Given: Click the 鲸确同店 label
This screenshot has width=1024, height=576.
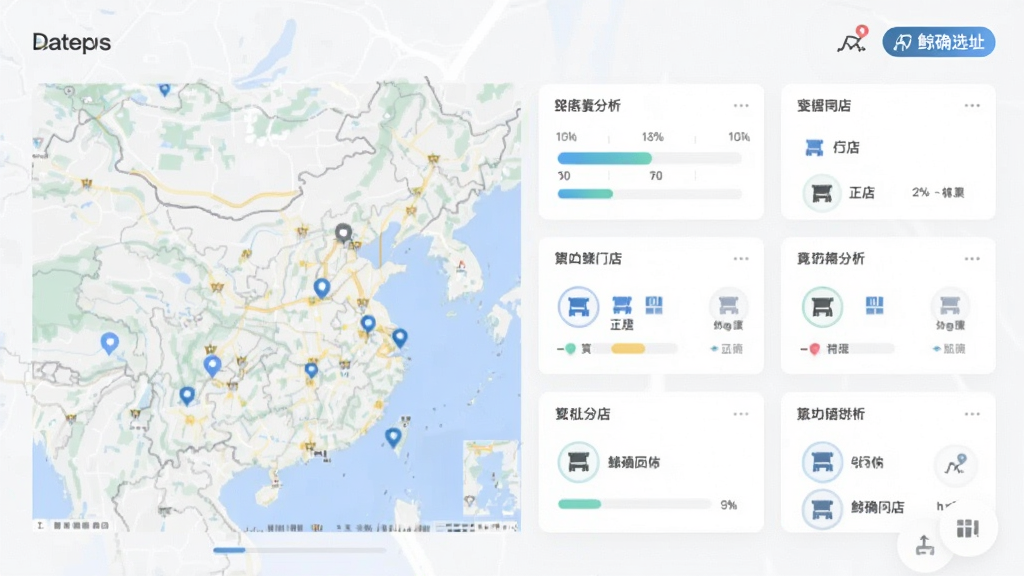Looking at the screenshot, I should pyautogui.click(x=877, y=507).
